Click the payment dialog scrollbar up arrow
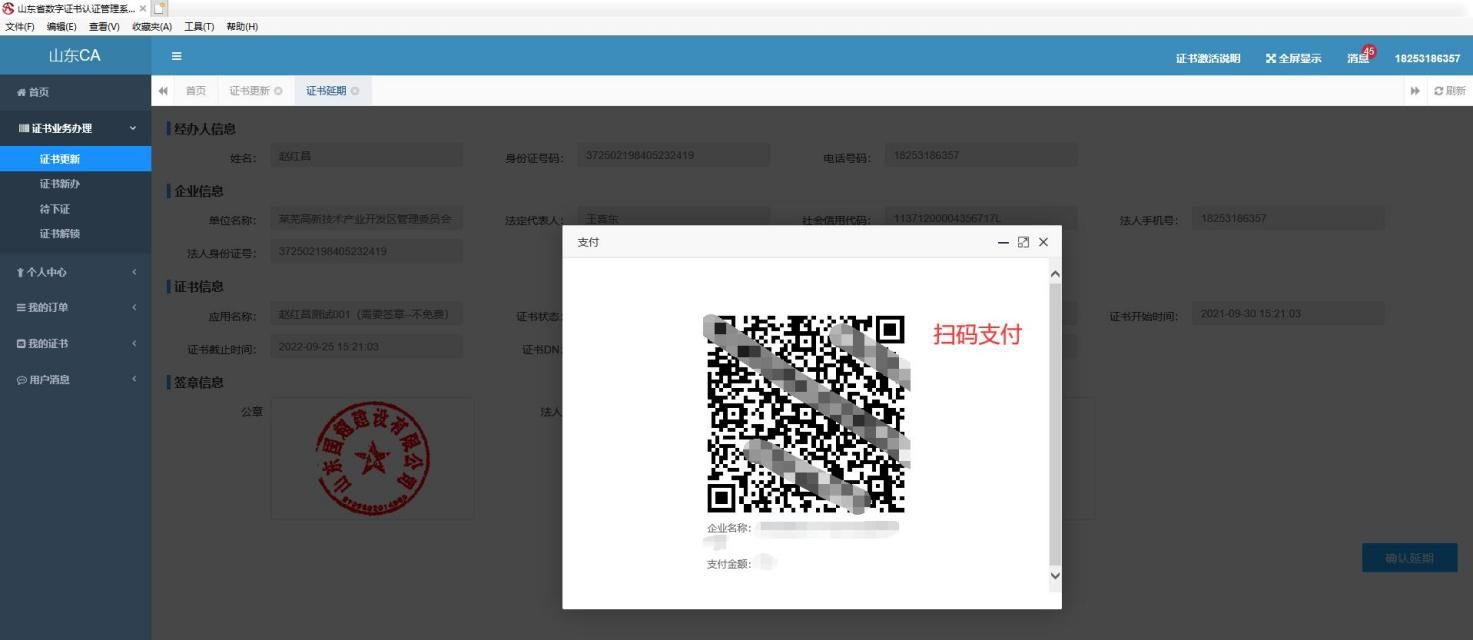This screenshot has height=640, width=1473. point(1054,274)
